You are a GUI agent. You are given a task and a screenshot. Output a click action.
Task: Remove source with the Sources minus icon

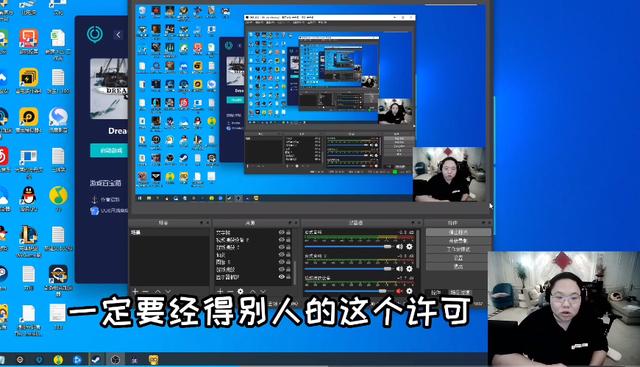coord(230,291)
